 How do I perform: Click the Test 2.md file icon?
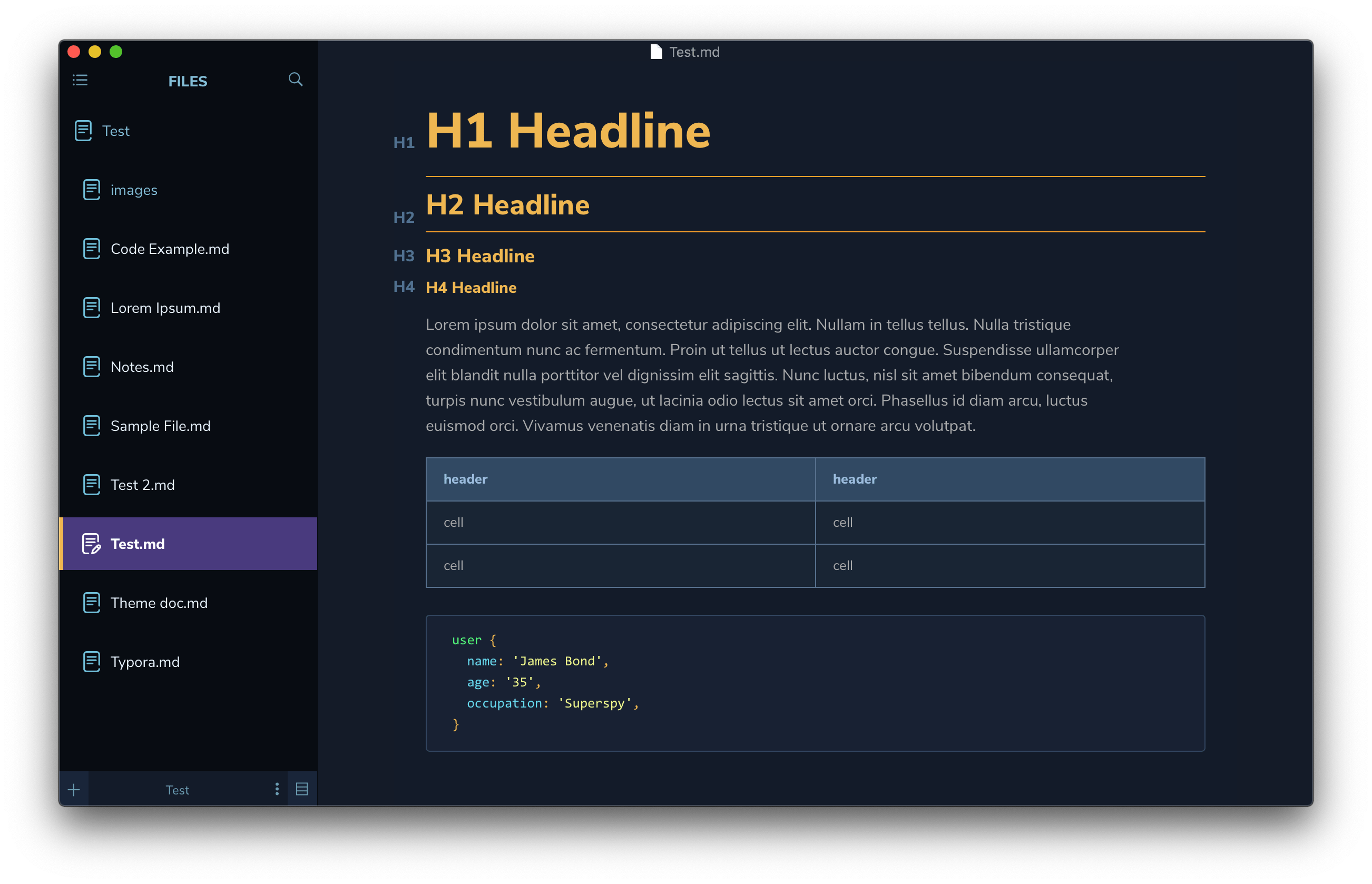pyautogui.click(x=92, y=485)
